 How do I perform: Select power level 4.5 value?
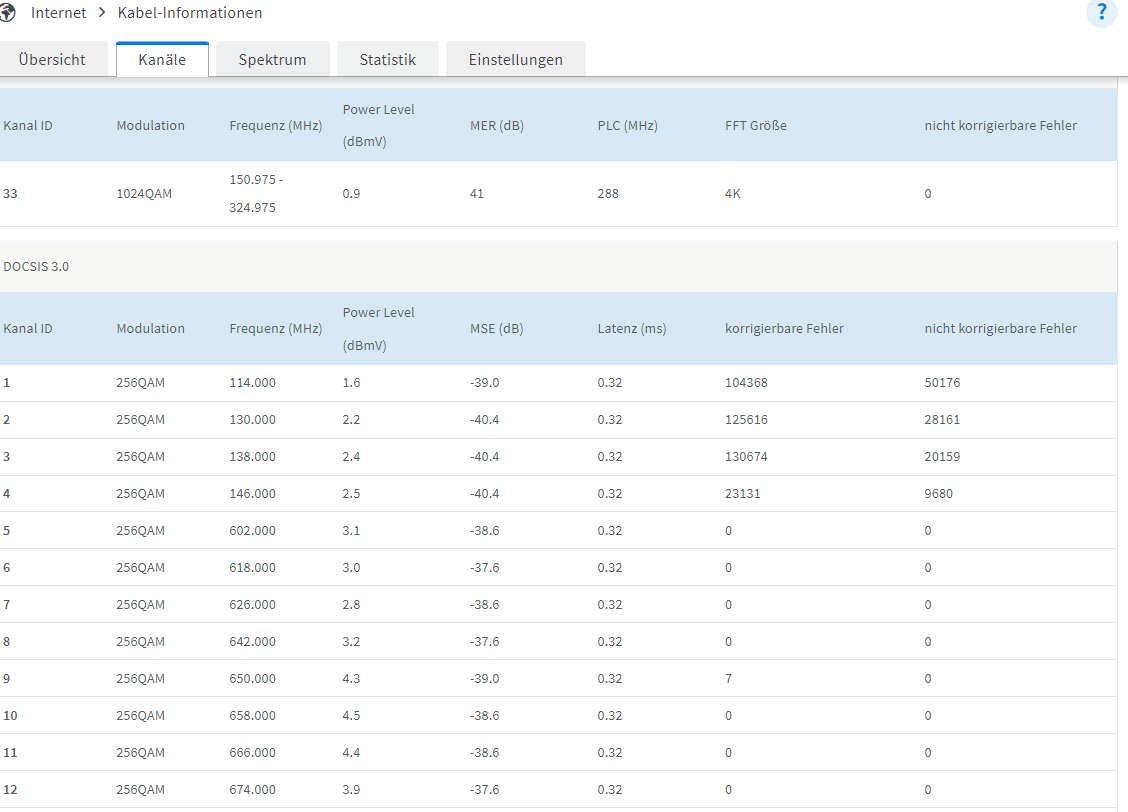click(351, 716)
